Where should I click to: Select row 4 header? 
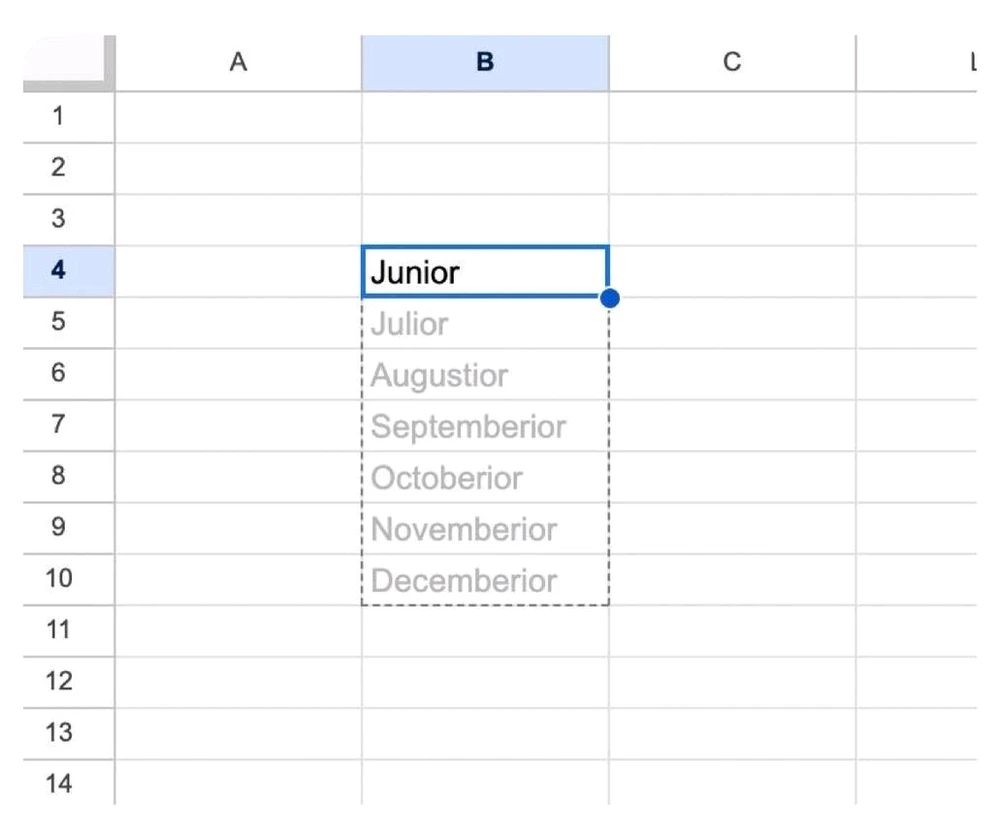point(59,270)
